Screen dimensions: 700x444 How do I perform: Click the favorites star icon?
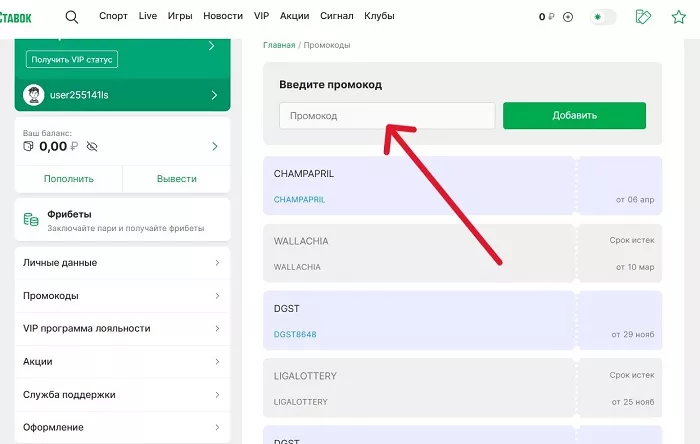pyautogui.click(x=681, y=17)
